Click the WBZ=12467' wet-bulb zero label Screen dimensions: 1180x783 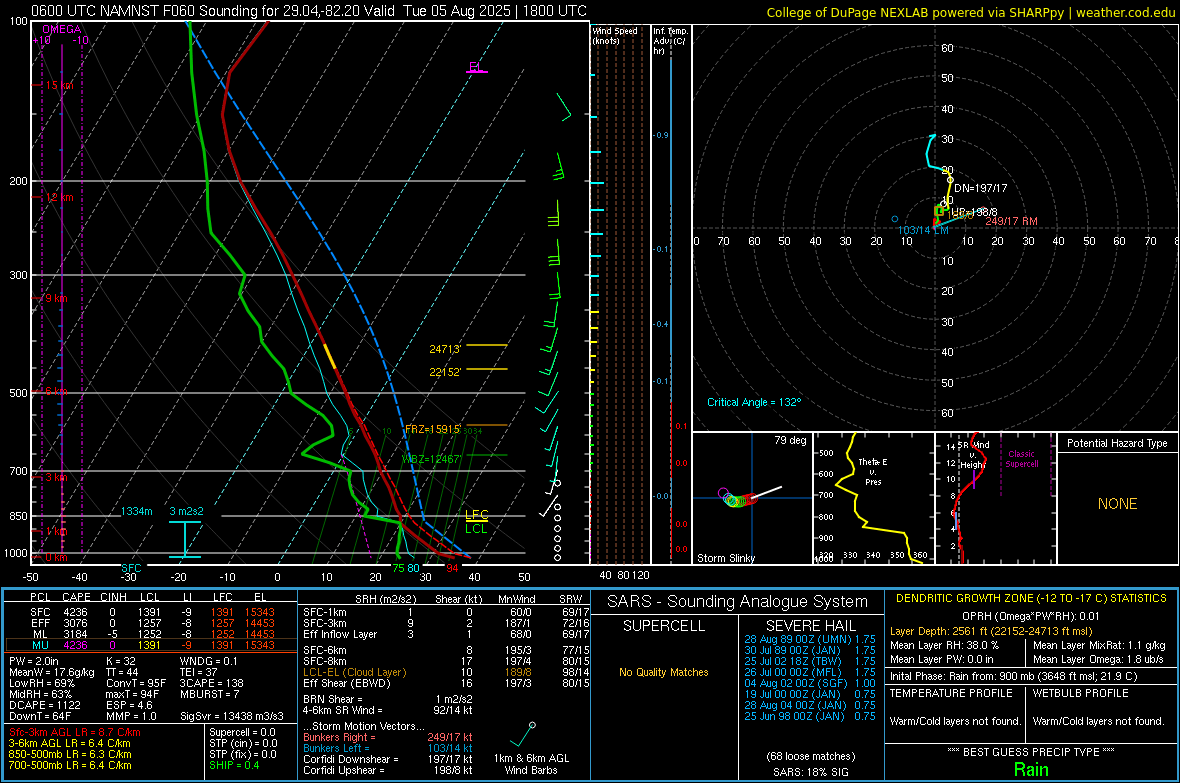pos(431,459)
